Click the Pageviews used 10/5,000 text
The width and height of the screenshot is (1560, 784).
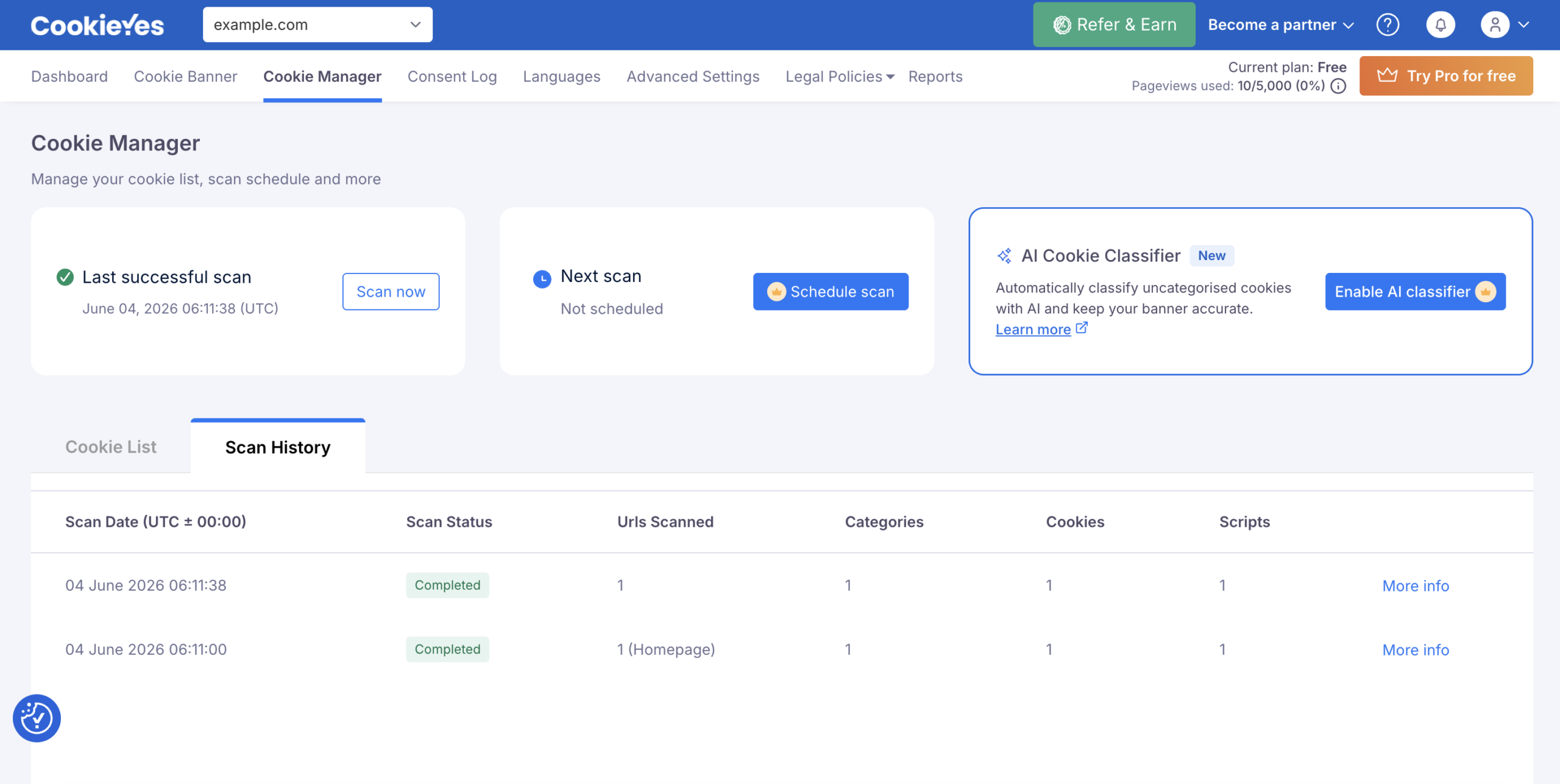point(1228,86)
